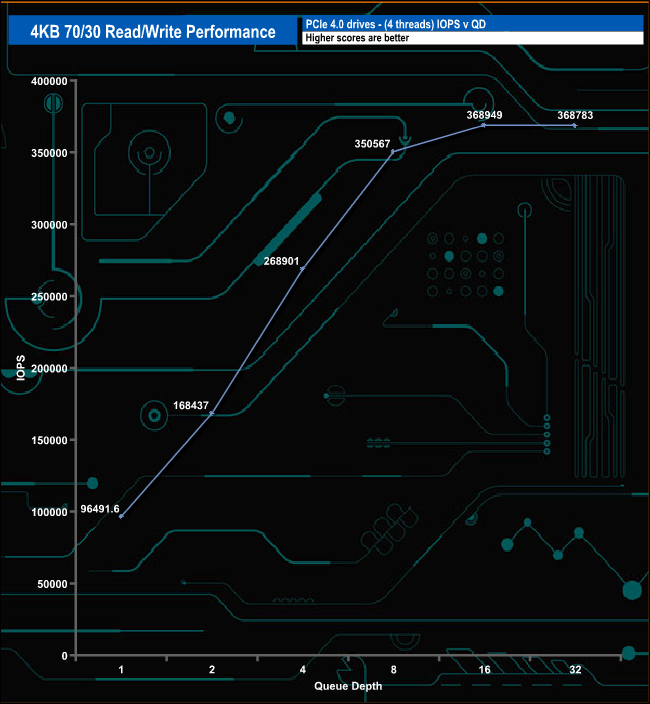The width and height of the screenshot is (650, 704).
Task: Click the y-axis value 50000
Action: click(52, 584)
